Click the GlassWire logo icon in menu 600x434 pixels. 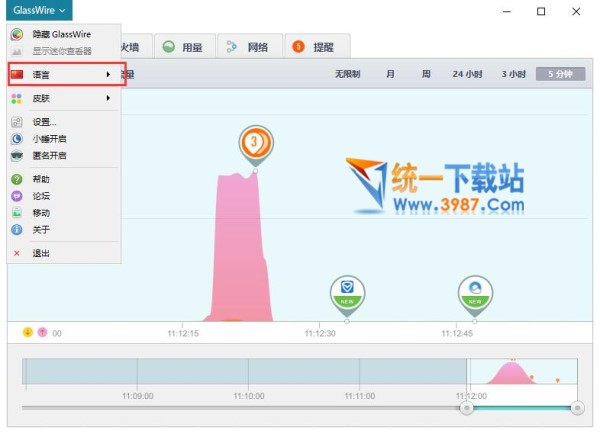pos(16,34)
